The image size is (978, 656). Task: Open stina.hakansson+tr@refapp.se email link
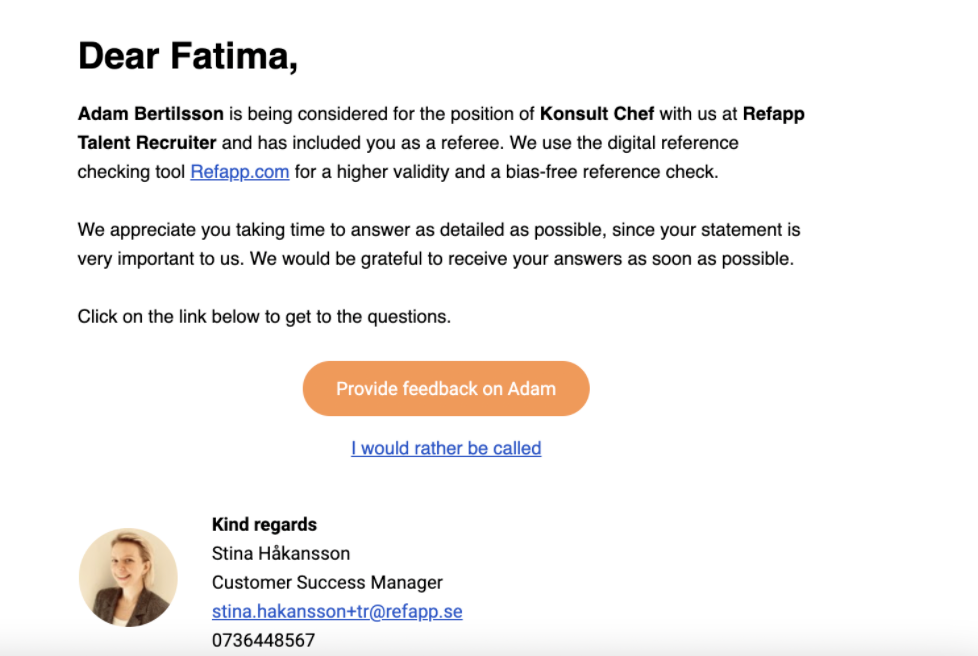coord(337,611)
